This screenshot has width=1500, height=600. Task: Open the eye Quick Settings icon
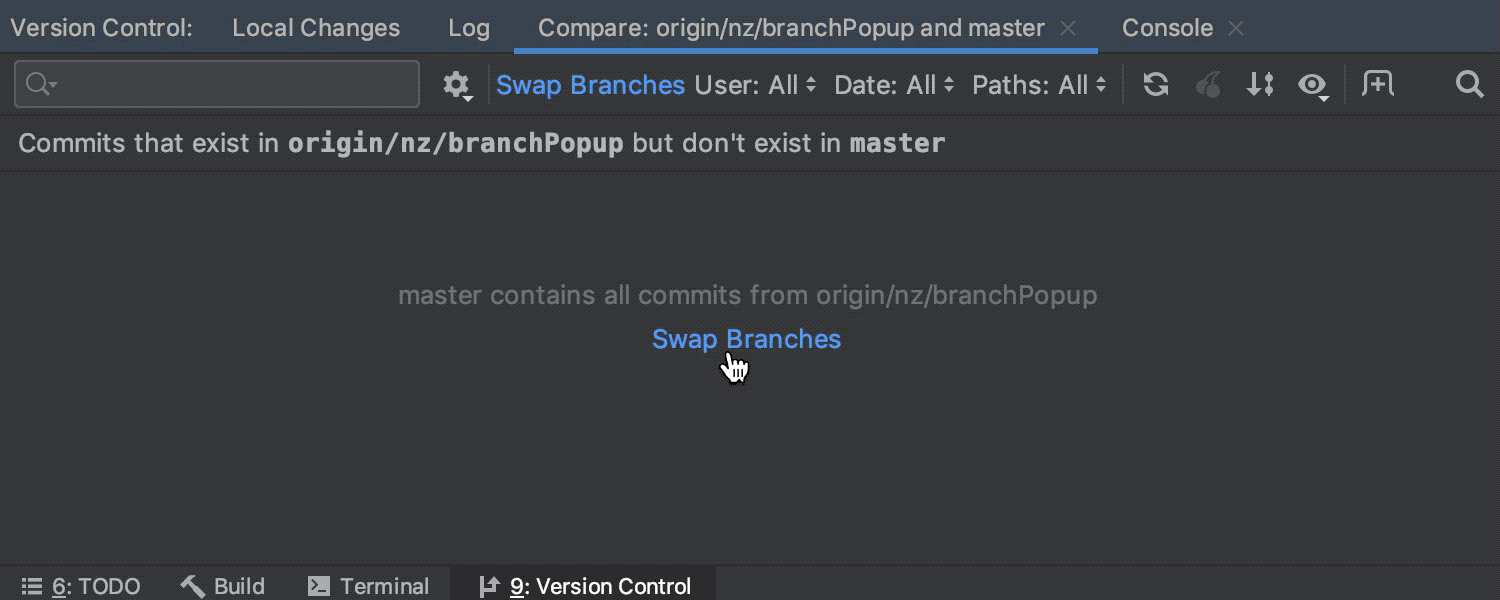point(1313,86)
